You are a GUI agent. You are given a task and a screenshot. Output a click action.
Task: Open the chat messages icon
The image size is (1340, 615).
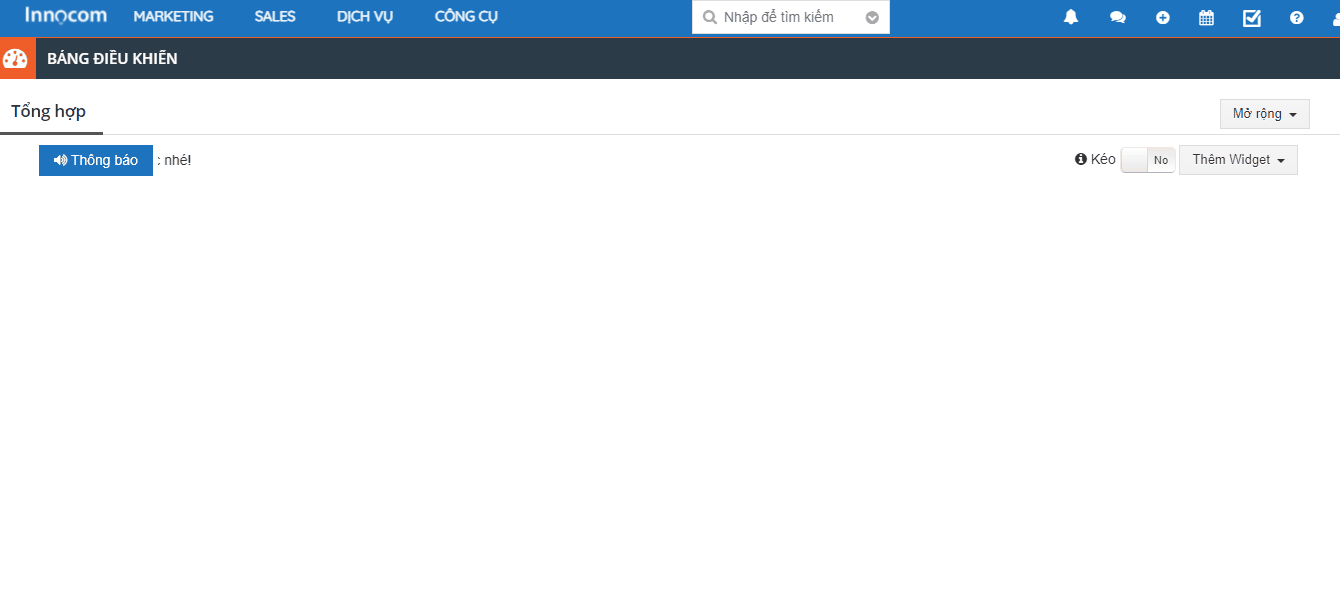click(x=1118, y=17)
